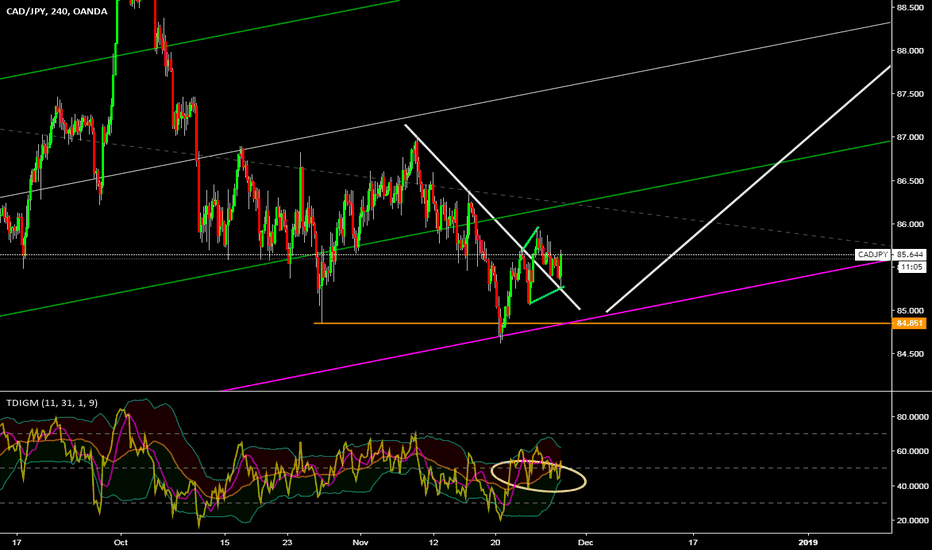
Task: Click the 2019 label on time axis
Action: coord(808,542)
